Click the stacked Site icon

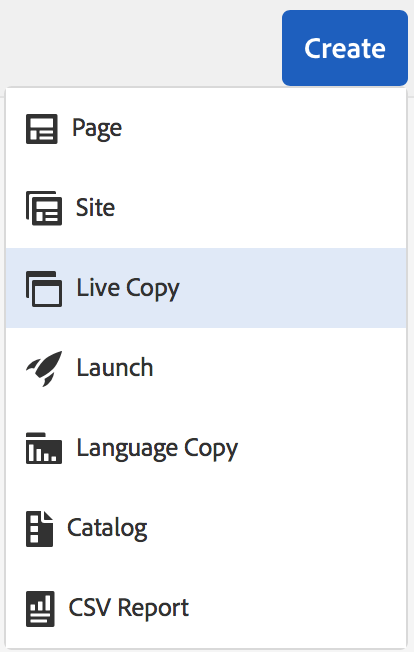[x=44, y=208]
